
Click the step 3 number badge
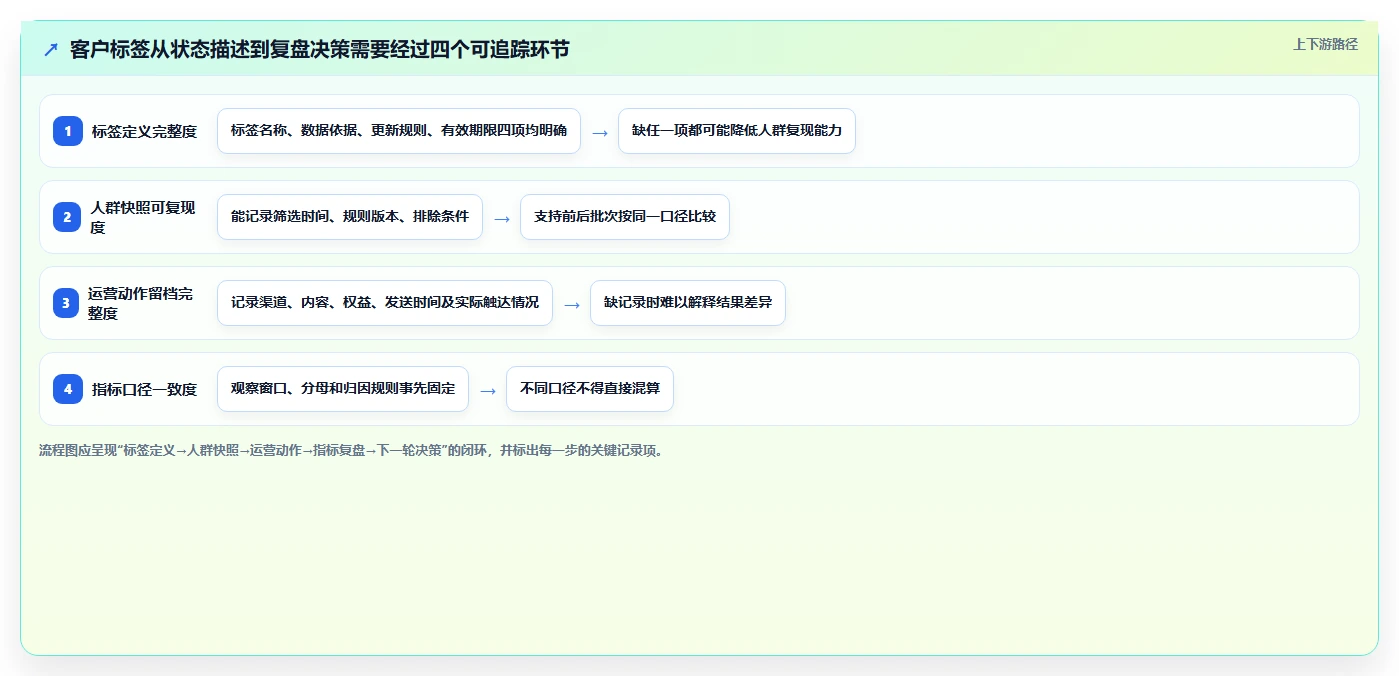point(68,303)
